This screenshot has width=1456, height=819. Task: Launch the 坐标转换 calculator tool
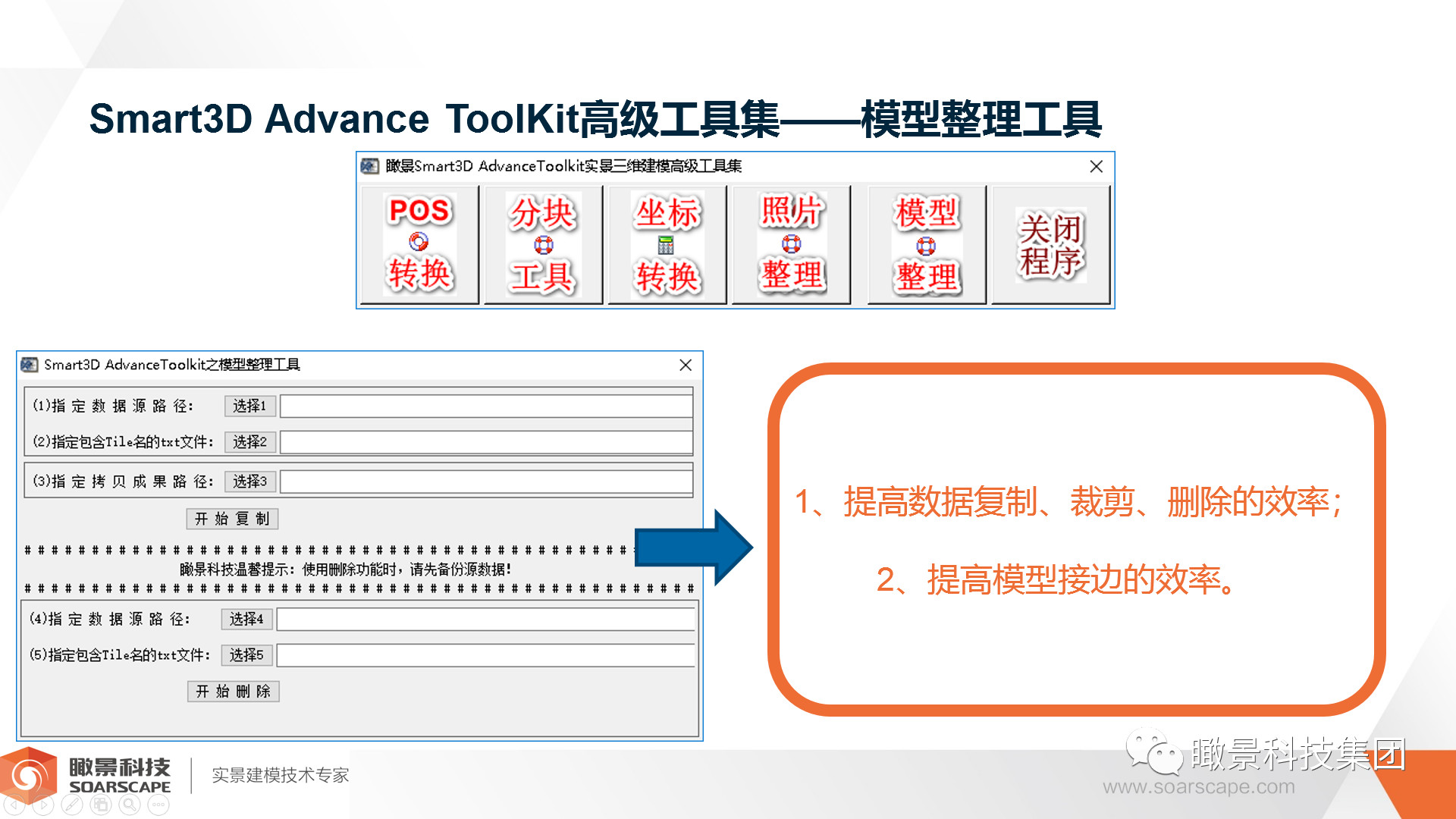[667, 244]
